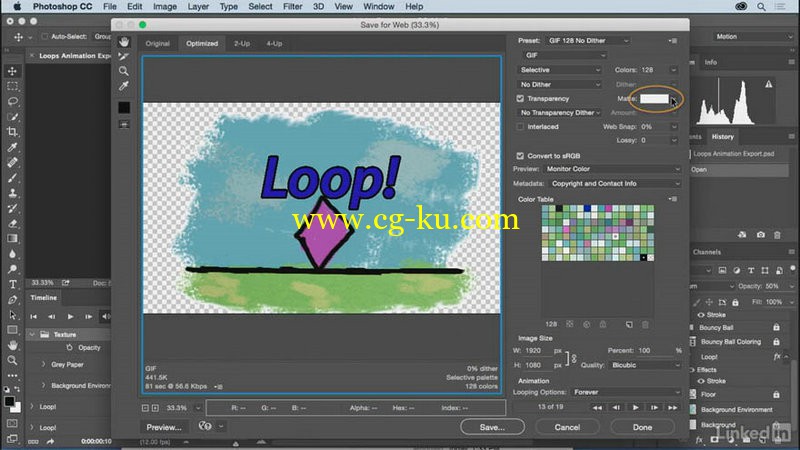Toggle visibility of upper Stroke effect
The image size is (800, 450).
coord(701,315)
